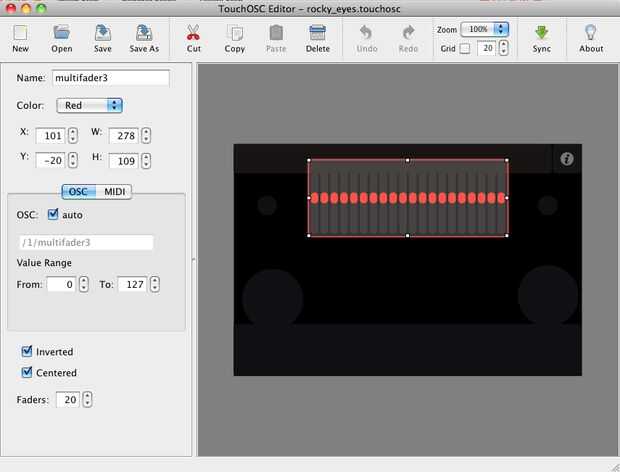Switch to the MIDI tab
The width and height of the screenshot is (620, 472).
coord(114,192)
